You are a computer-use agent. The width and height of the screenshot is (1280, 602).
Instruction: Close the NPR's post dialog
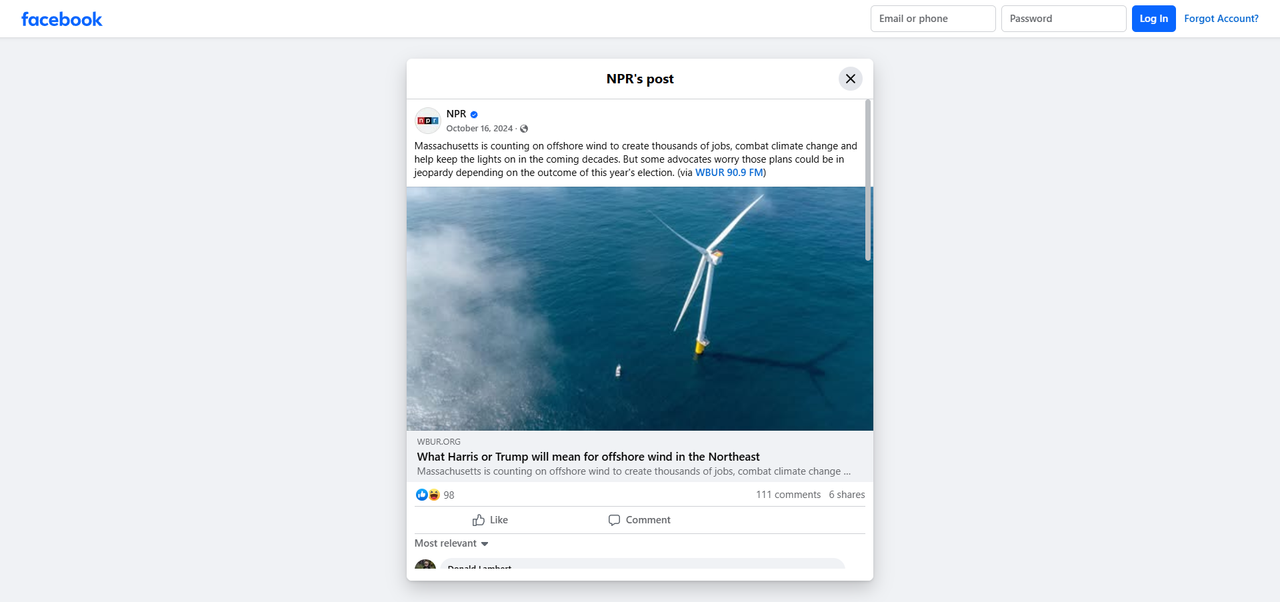click(x=850, y=79)
